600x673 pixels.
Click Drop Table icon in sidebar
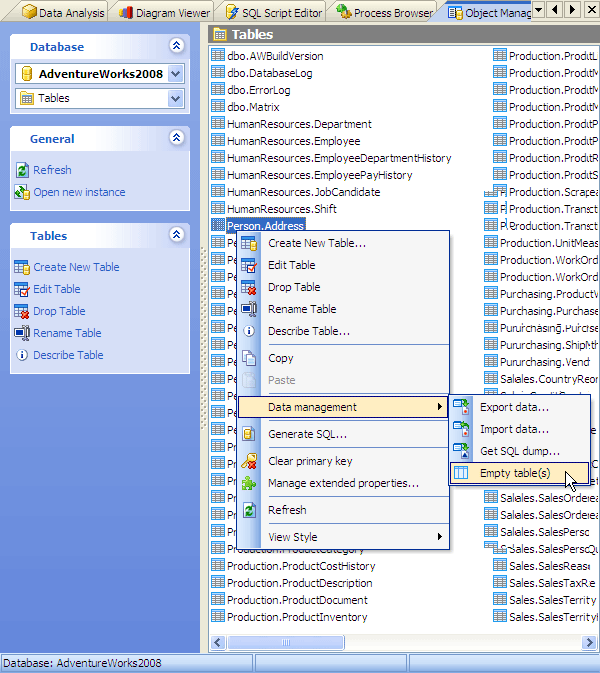pos(21,311)
